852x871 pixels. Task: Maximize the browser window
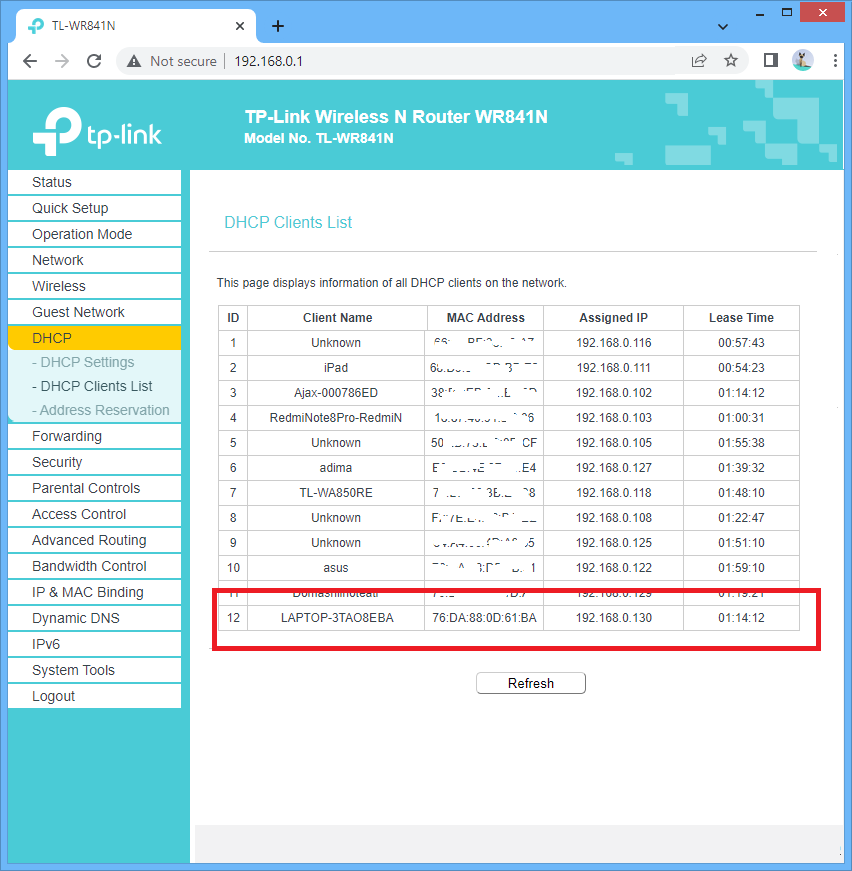[x=787, y=12]
